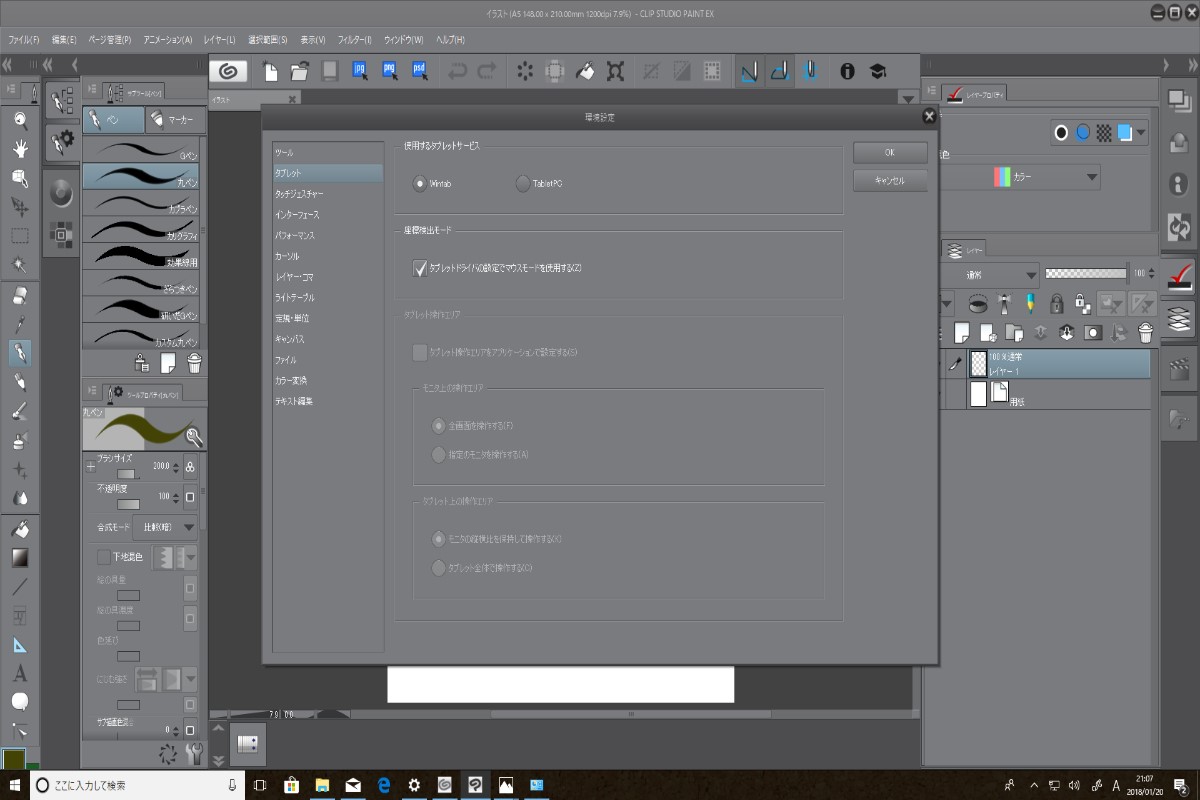
Task: Select the Fill bucket tool
Action: (x=19, y=528)
